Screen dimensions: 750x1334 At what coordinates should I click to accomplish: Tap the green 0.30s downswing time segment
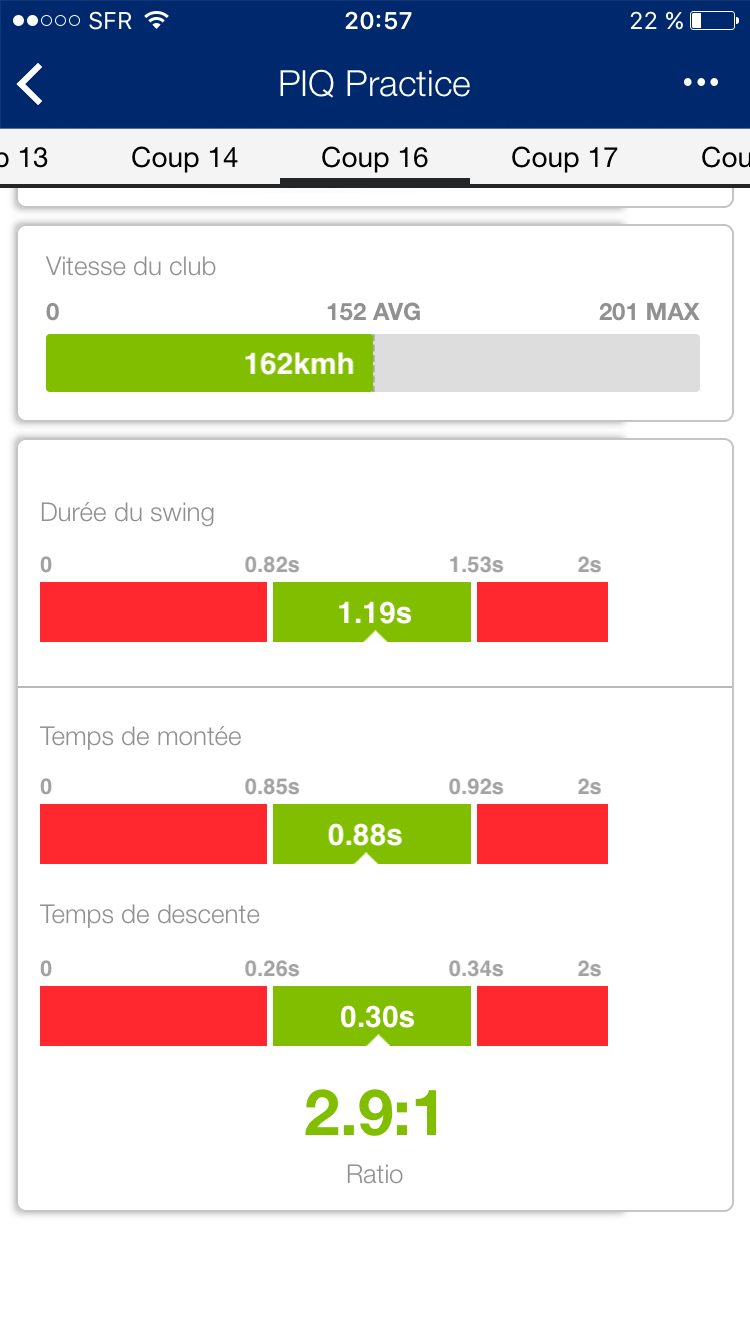tap(372, 1016)
